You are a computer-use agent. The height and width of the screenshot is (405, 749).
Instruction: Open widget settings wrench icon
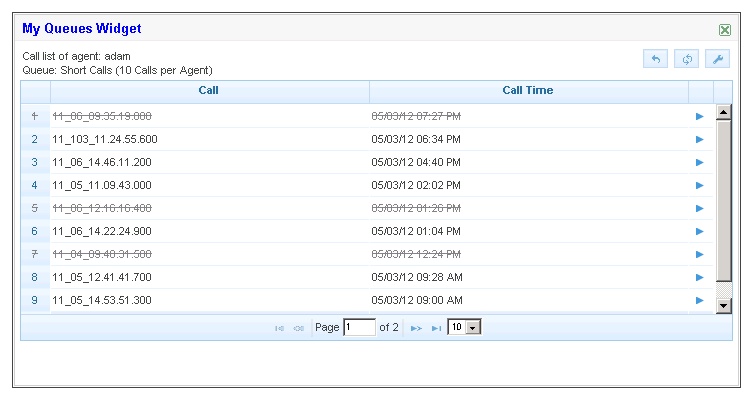pyautogui.click(x=716, y=59)
